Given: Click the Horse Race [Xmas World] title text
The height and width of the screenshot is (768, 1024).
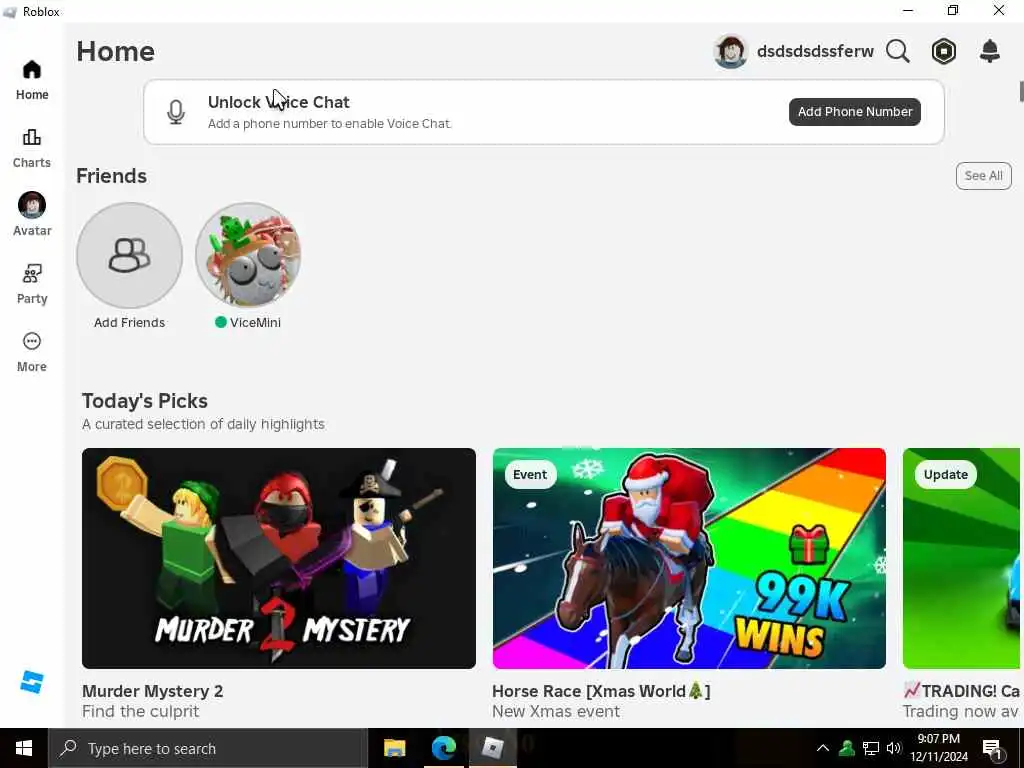Looking at the screenshot, I should click(x=601, y=691).
